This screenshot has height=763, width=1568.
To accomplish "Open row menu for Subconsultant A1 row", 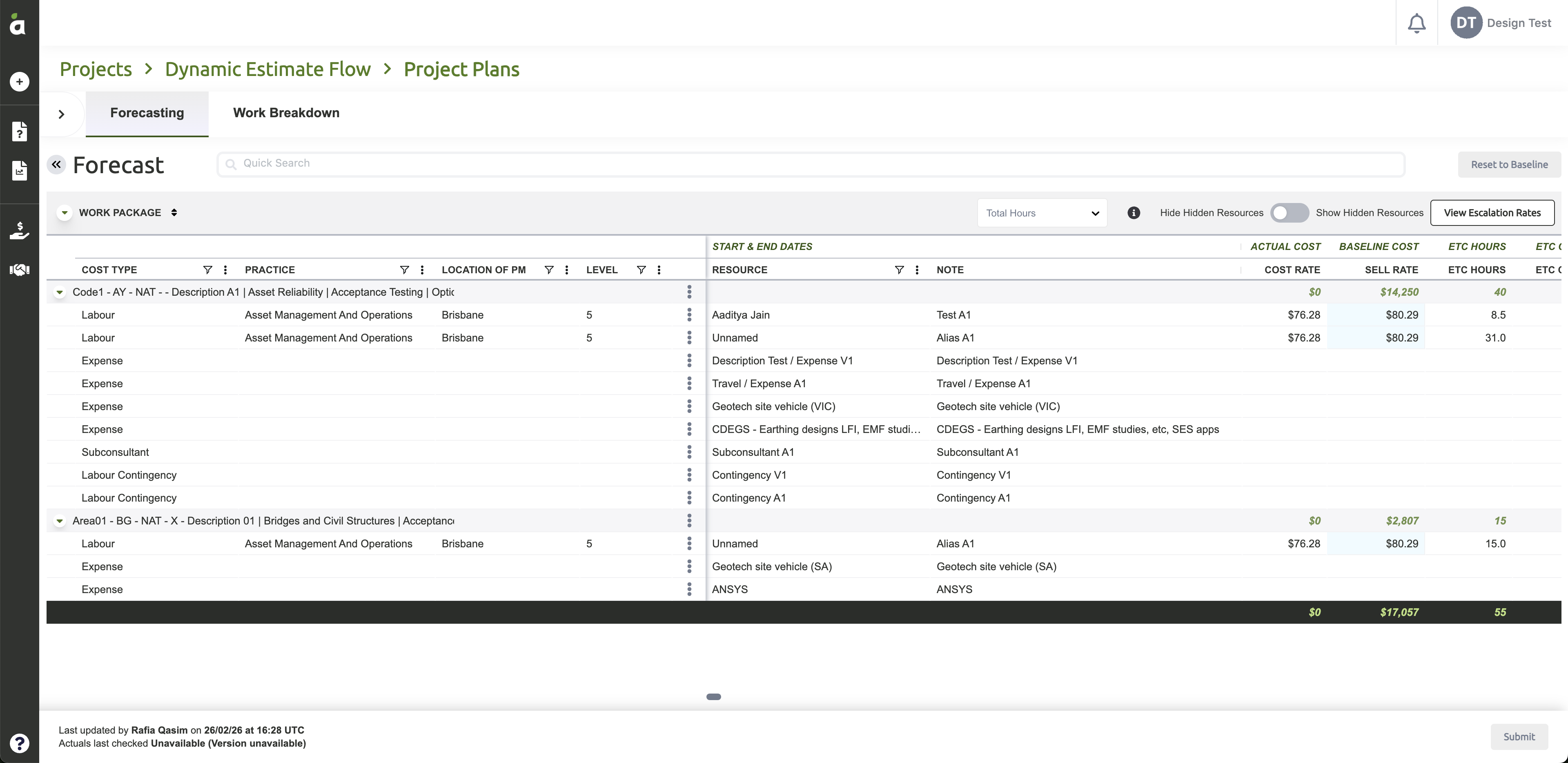I will point(689,452).
